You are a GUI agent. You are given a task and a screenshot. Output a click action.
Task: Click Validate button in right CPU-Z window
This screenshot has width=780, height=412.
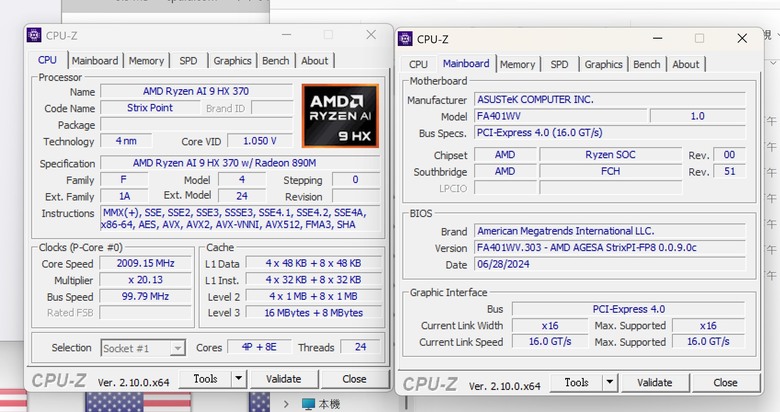pyautogui.click(x=655, y=382)
